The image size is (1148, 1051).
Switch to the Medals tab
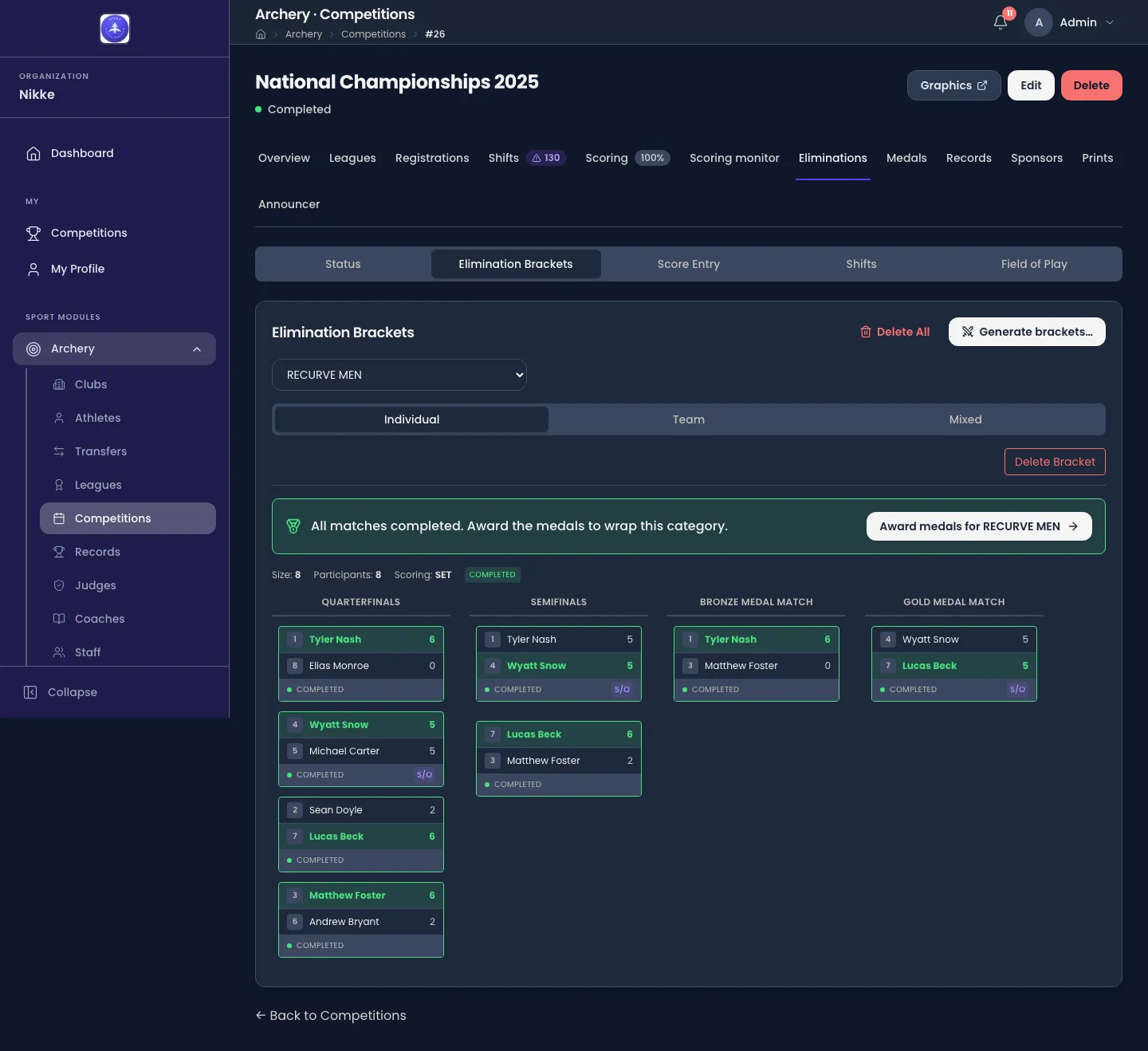pyautogui.click(x=906, y=158)
